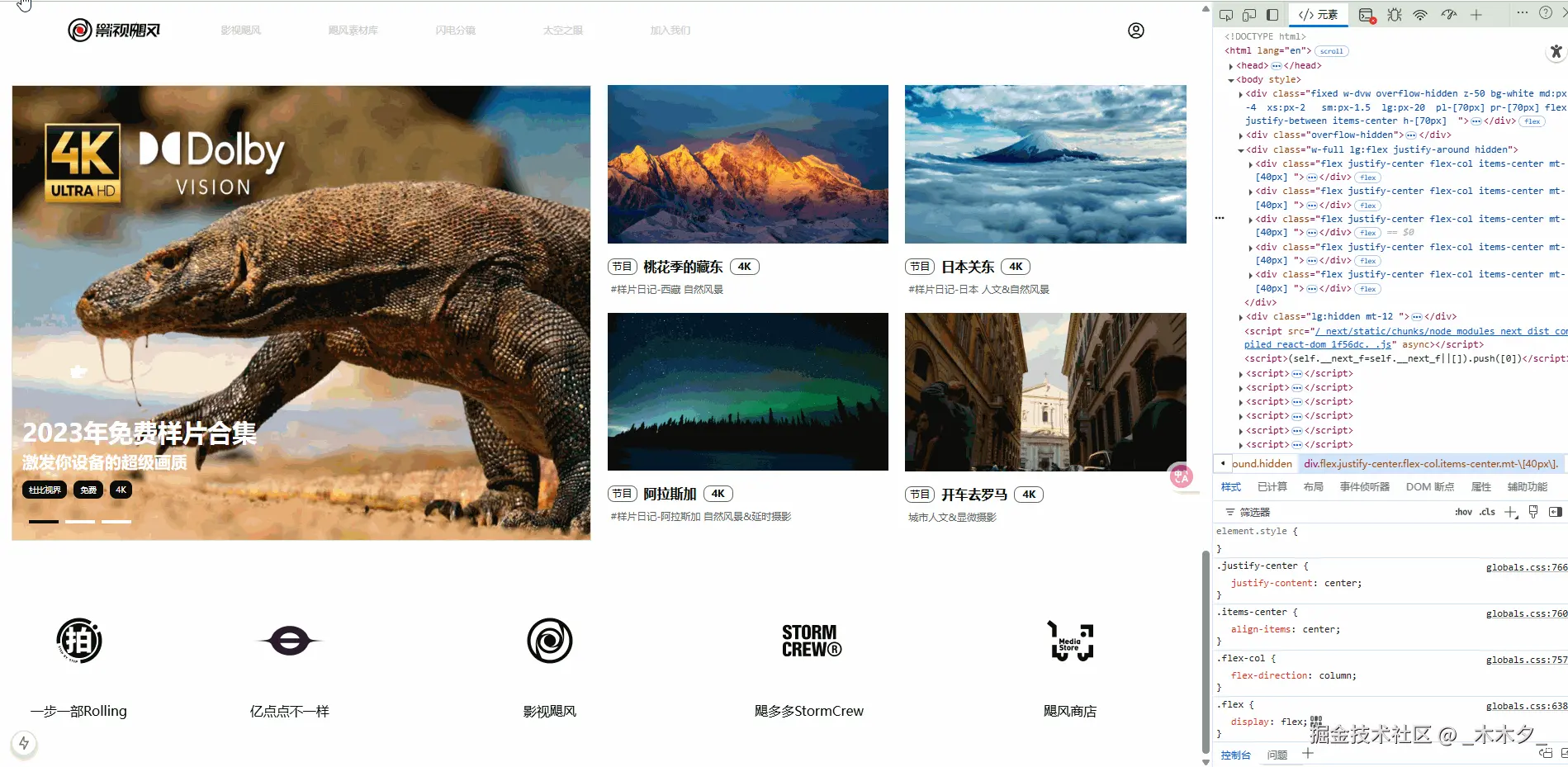Expand the div with class fixed w-dvw

pyautogui.click(x=1241, y=94)
